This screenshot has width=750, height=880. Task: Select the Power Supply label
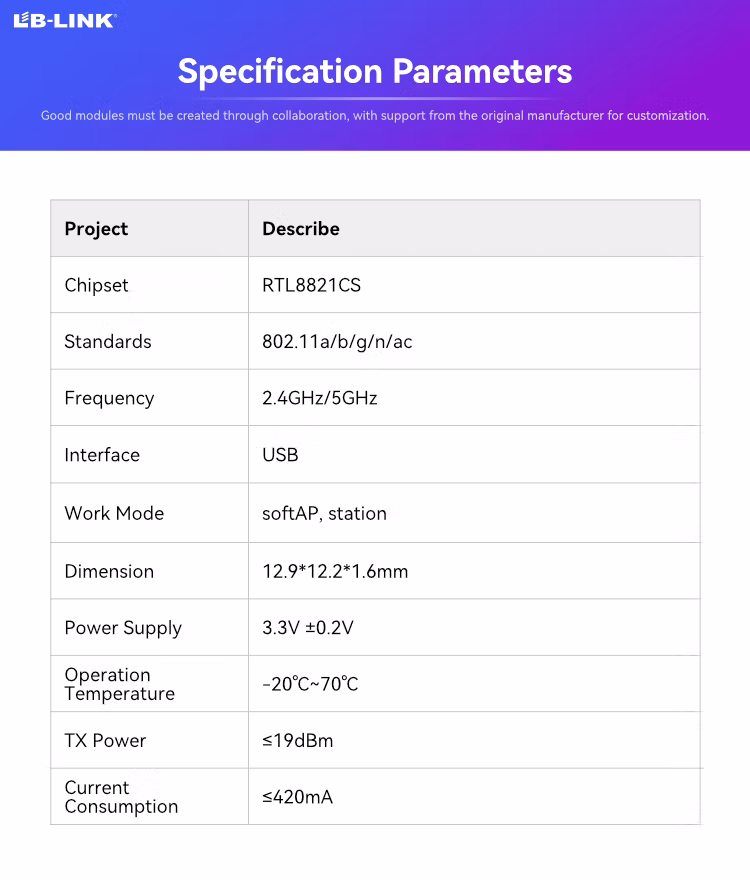pyautogui.click(x=123, y=628)
